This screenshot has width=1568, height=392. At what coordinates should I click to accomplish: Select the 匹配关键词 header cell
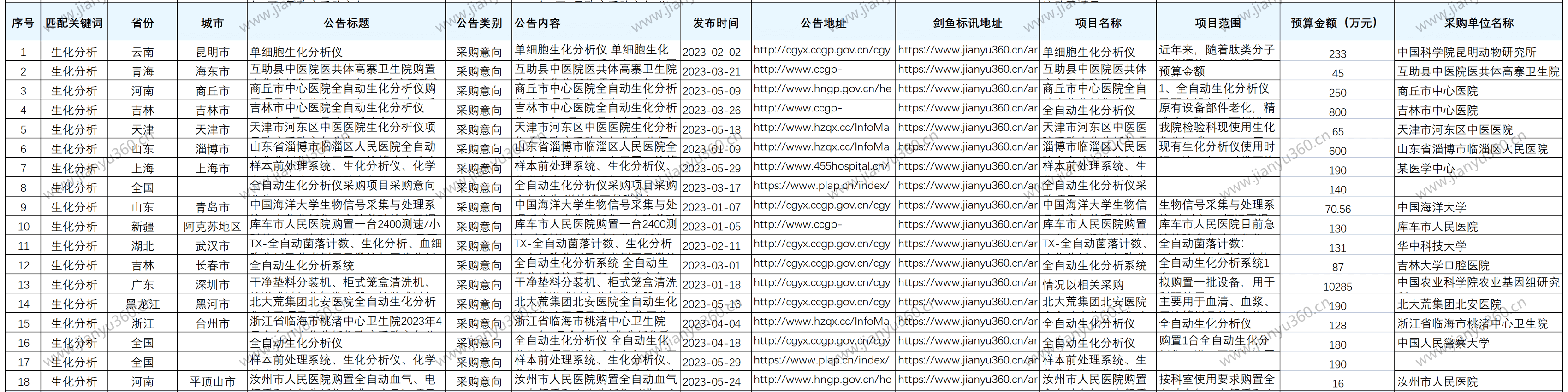pos(74,23)
